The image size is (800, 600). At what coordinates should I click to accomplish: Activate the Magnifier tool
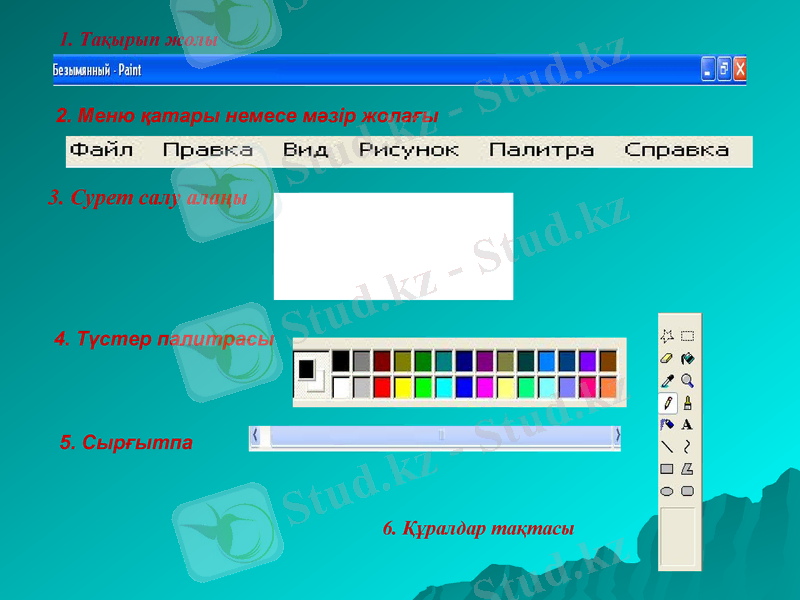686,379
